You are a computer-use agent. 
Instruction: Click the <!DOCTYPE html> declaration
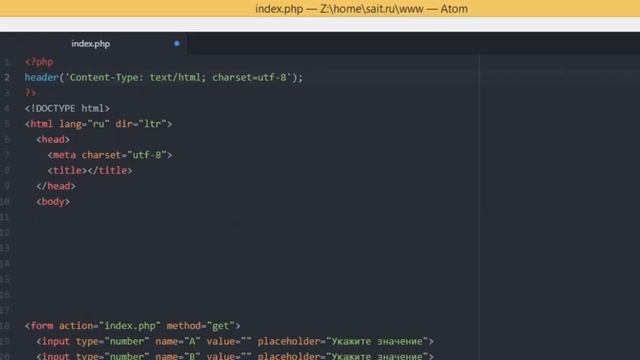point(67,109)
